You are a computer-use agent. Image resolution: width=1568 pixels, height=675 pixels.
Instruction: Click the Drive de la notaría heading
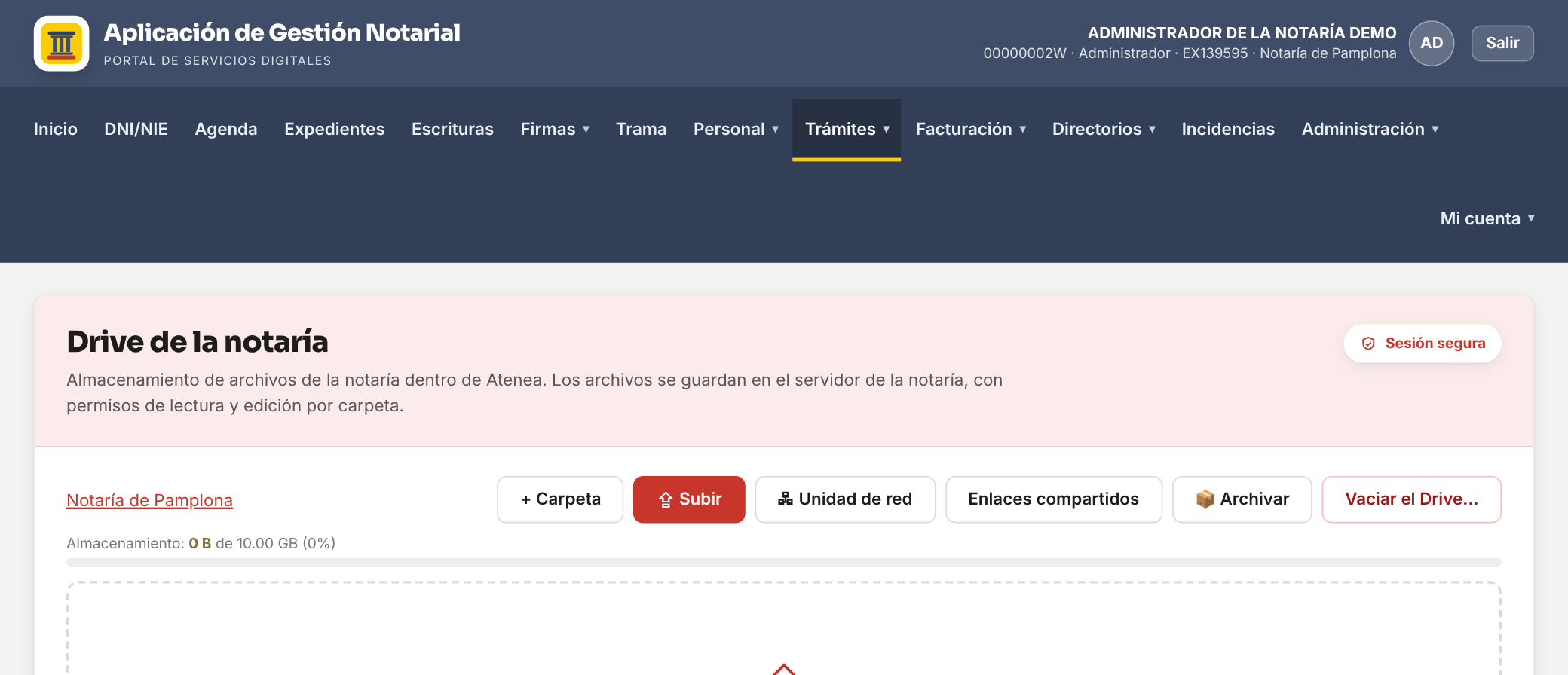point(198,342)
